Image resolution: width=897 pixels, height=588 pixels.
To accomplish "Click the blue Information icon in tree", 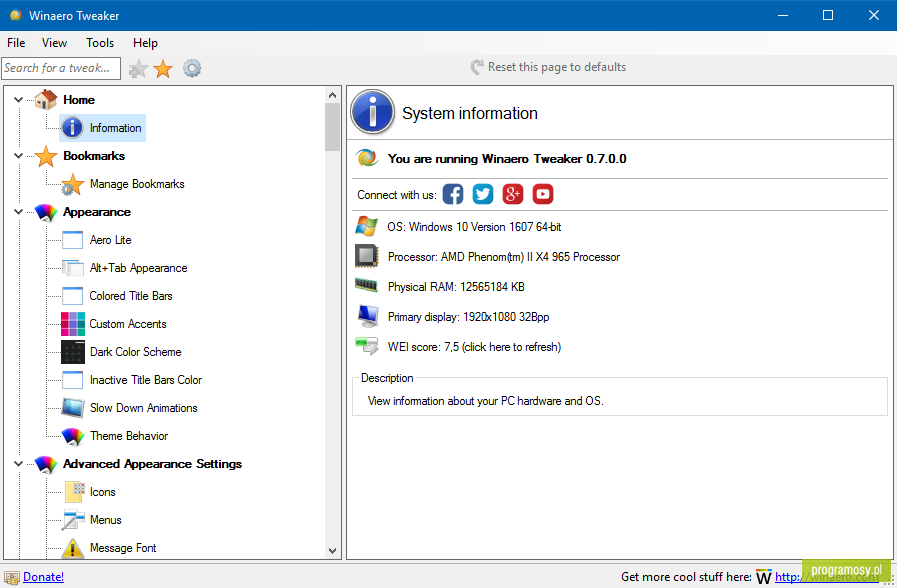I will pos(73,128).
